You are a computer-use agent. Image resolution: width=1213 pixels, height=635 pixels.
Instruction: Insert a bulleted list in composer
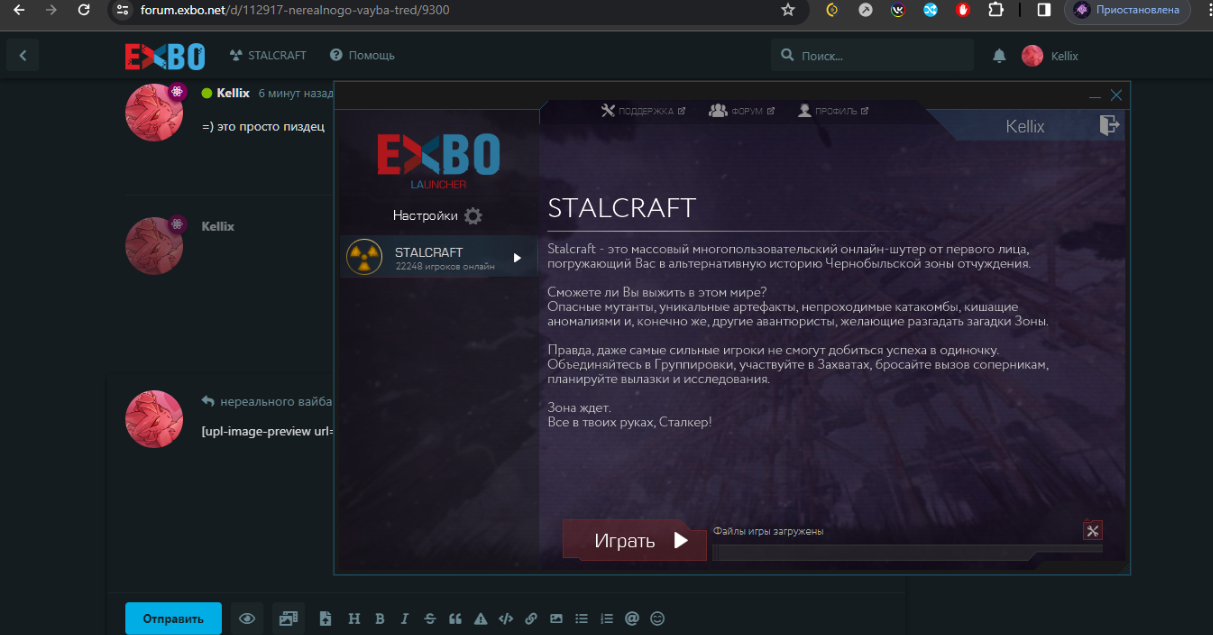tap(582, 619)
